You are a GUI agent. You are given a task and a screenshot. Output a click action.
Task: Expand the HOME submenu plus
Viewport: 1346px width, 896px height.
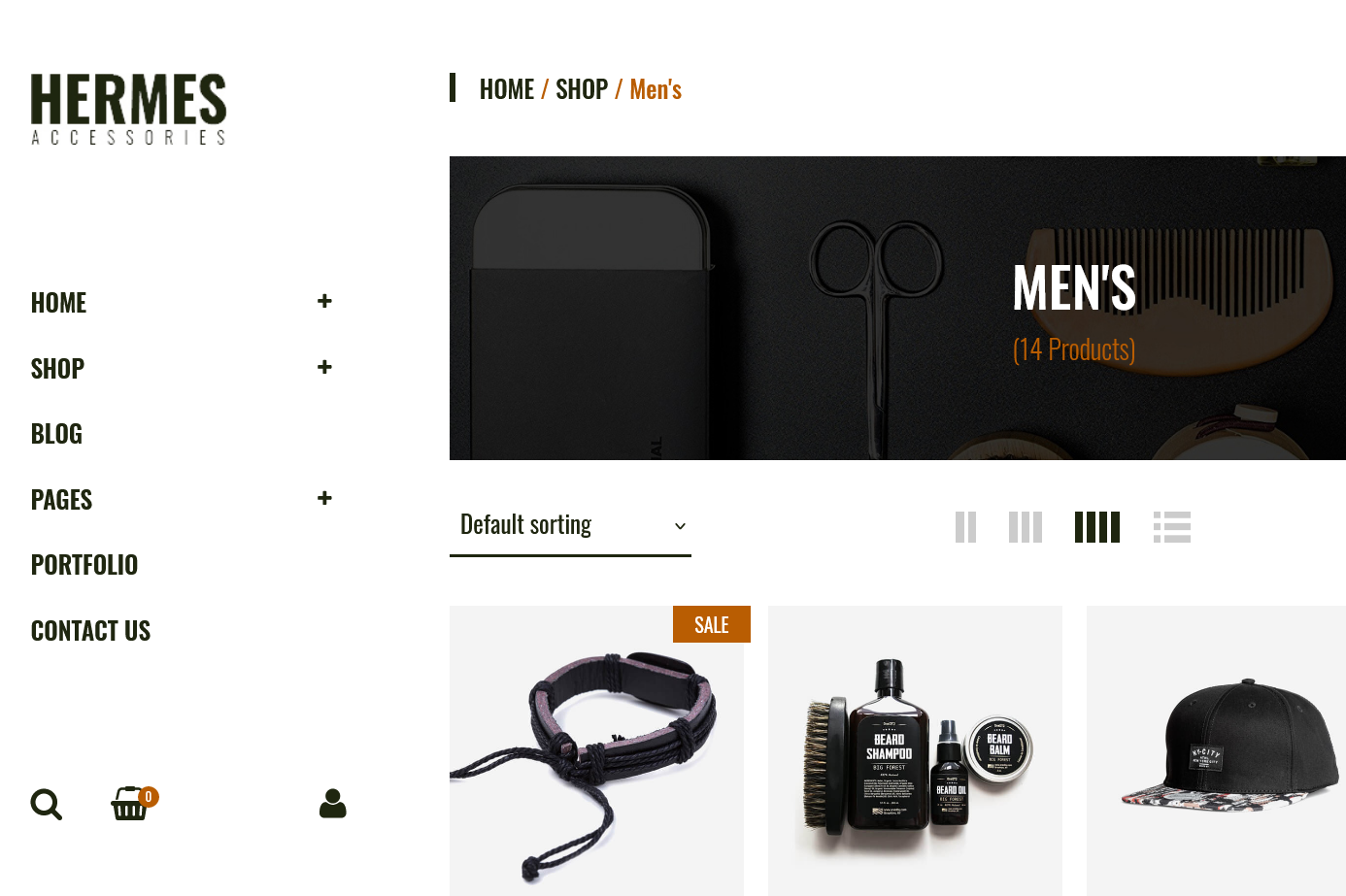(x=324, y=302)
